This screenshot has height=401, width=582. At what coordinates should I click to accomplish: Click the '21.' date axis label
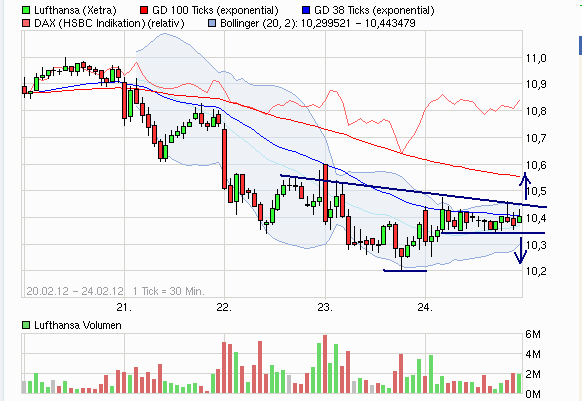(x=124, y=307)
